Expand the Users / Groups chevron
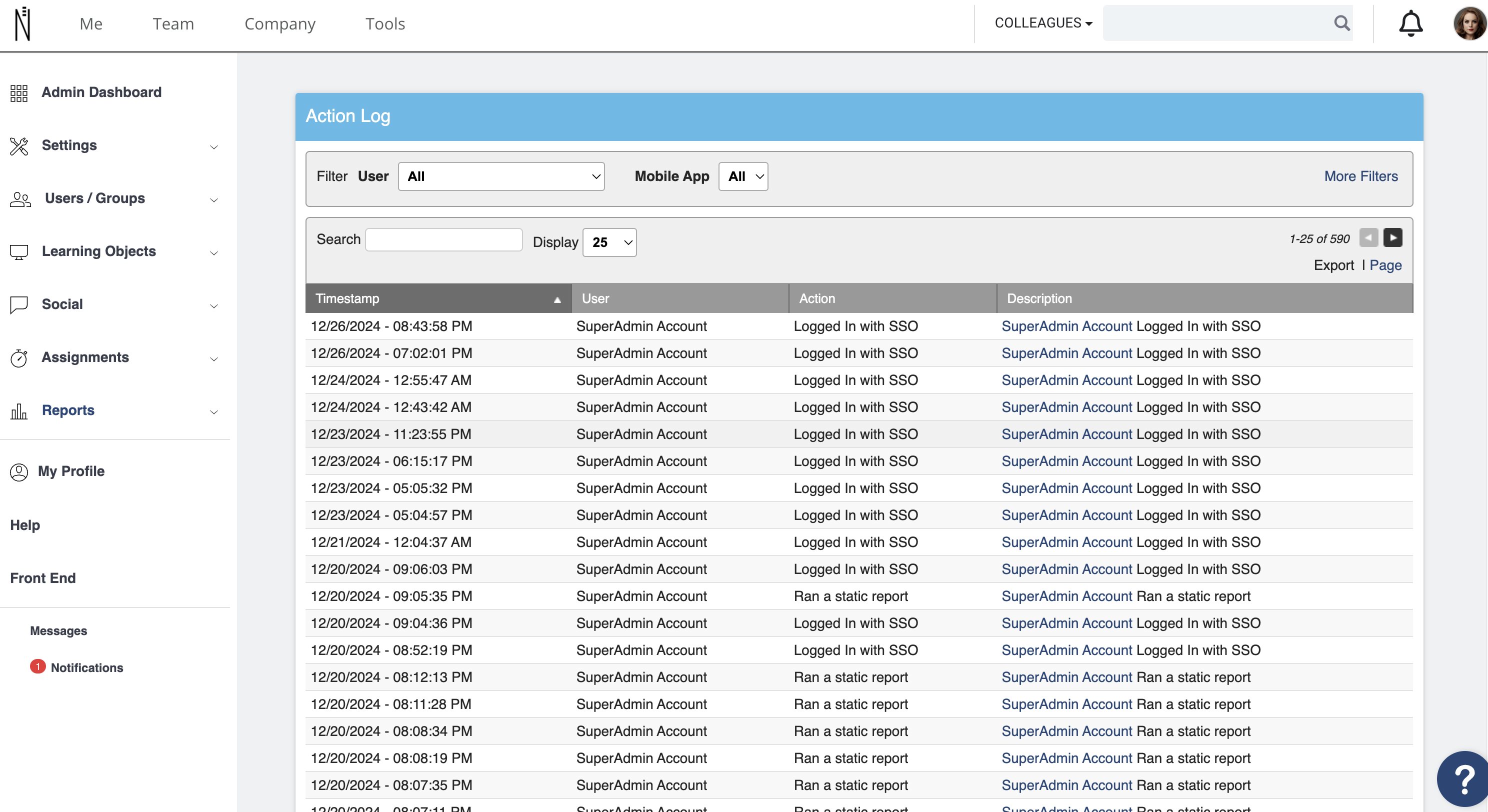 click(213, 200)
